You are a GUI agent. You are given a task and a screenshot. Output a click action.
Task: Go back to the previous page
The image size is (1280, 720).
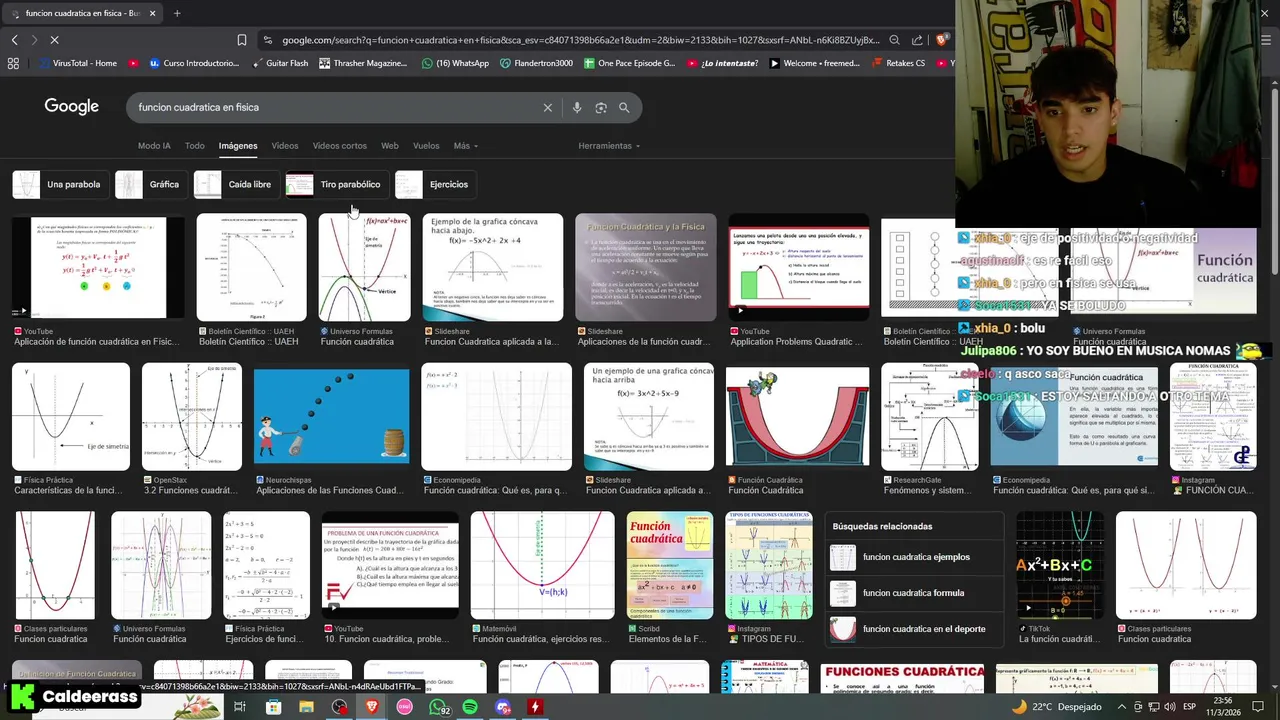click(x=14, y=40)
